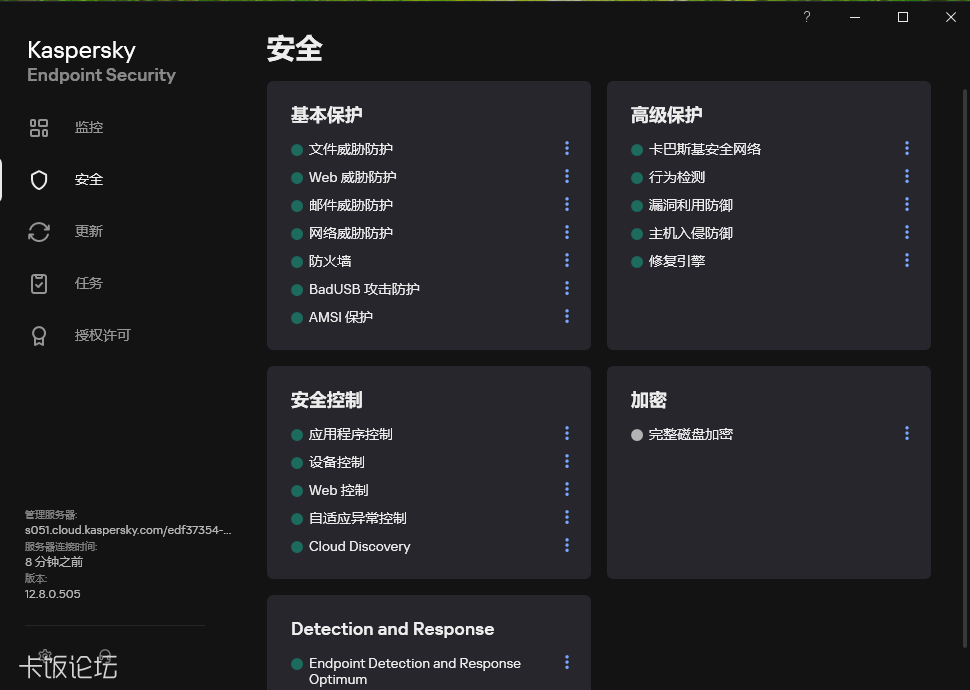Click green status dot of 文件威胁防护

(297, 150)
